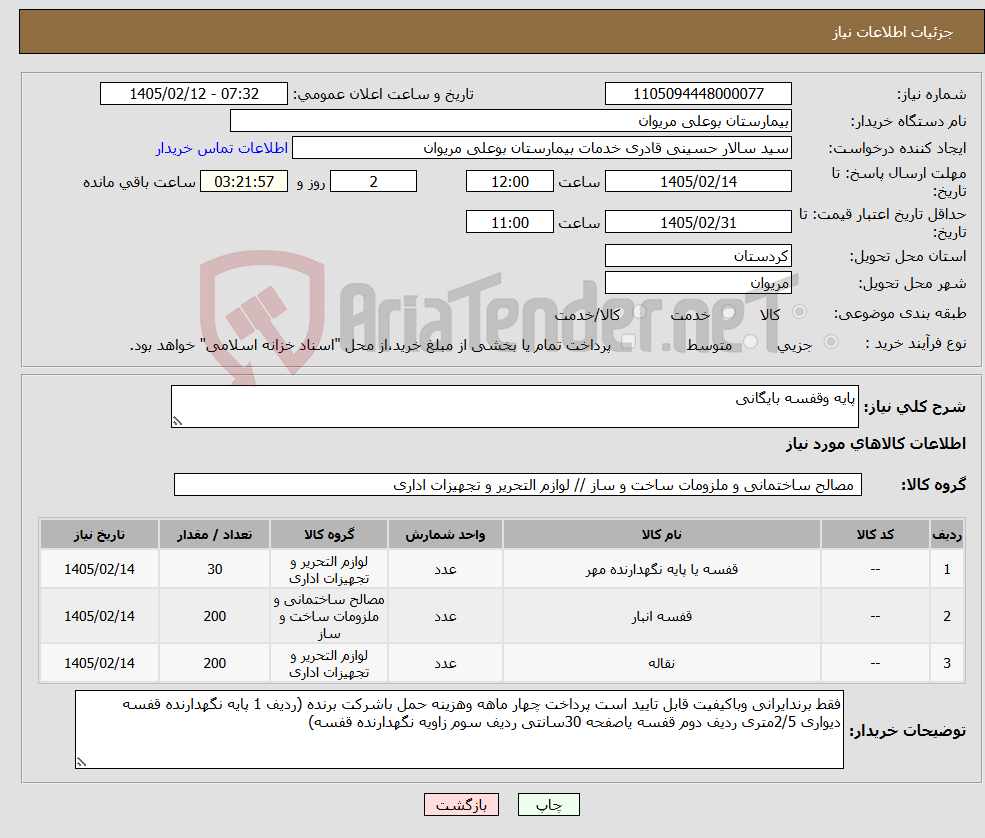Click the general need description textarea

click(514, 406)
